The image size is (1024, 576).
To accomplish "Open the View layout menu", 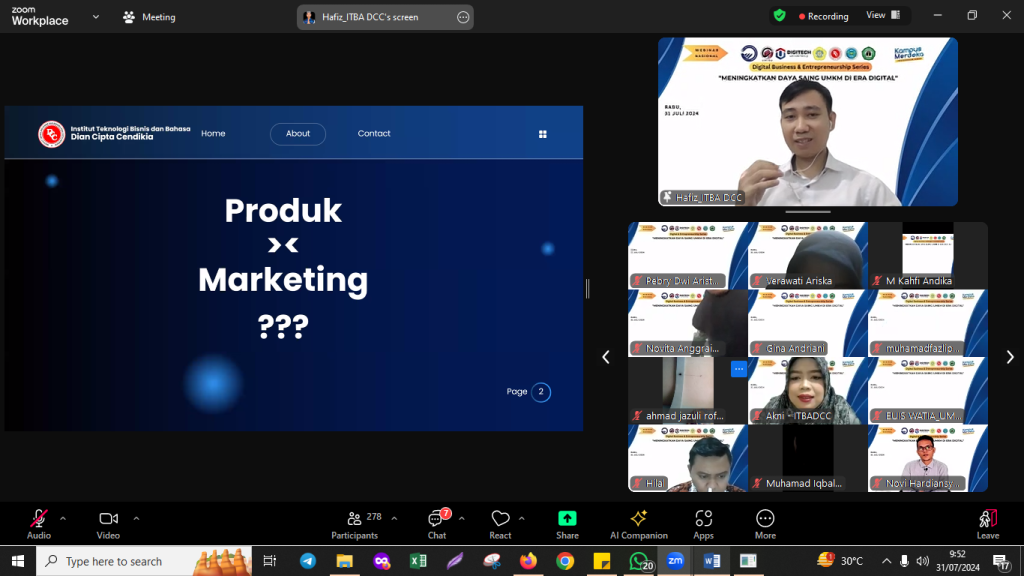I will 882,15.
